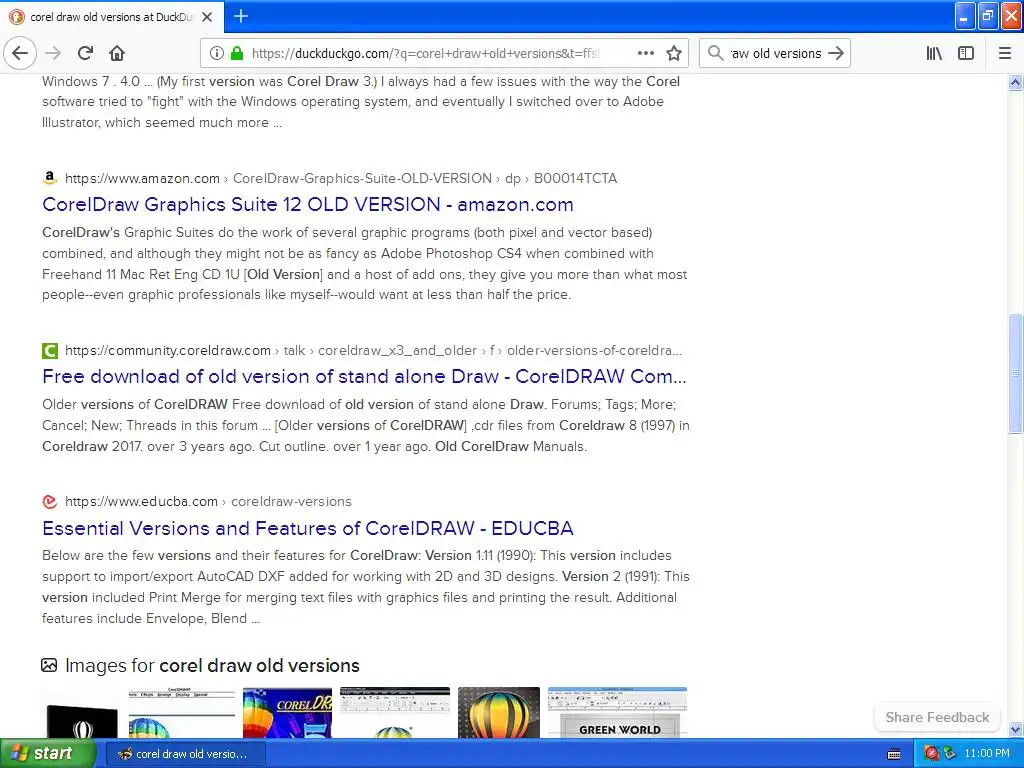Select the corel draw old versions tab
This screenshot has height=768, width=1024.
pyautogui.click(x=112, y=17)
